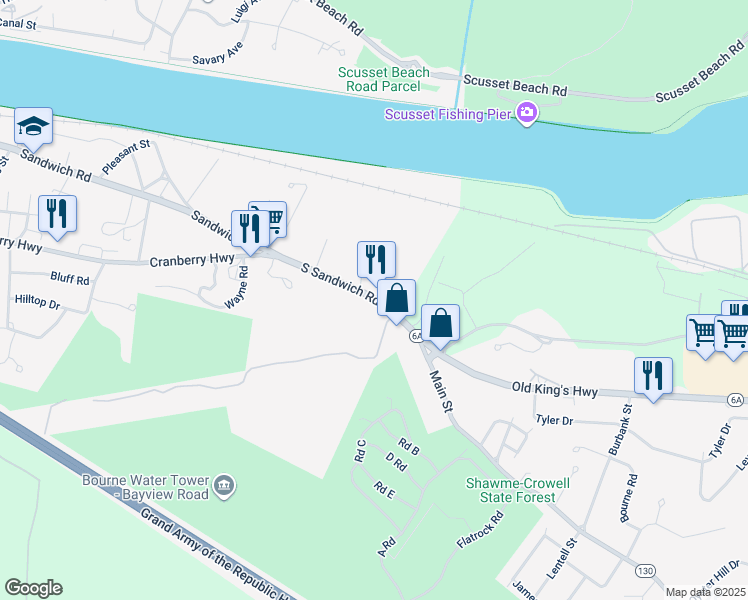Viewport: 748px width, 600px height.
Task: Click the Scusset Fishing Pier text label
Action: click(448, 114)
